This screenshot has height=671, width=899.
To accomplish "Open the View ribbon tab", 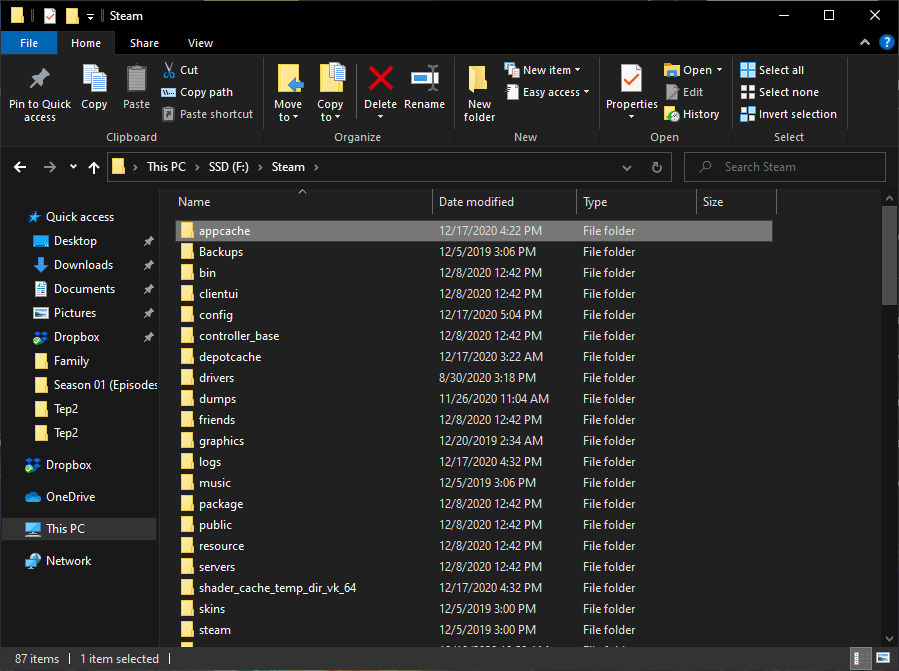I will click(200, 43).
